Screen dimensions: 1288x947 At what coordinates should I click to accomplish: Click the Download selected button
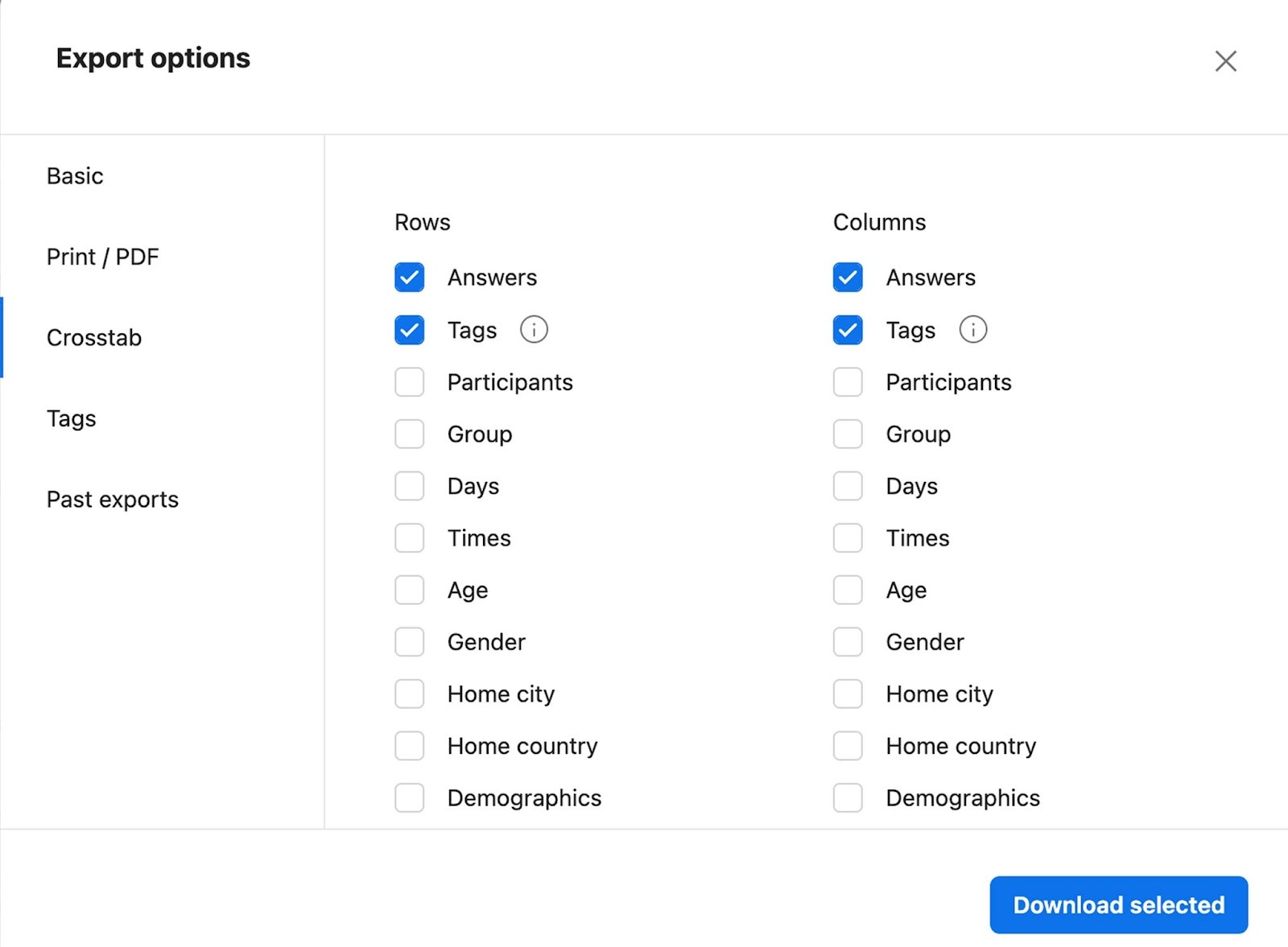pos(1118,905)
